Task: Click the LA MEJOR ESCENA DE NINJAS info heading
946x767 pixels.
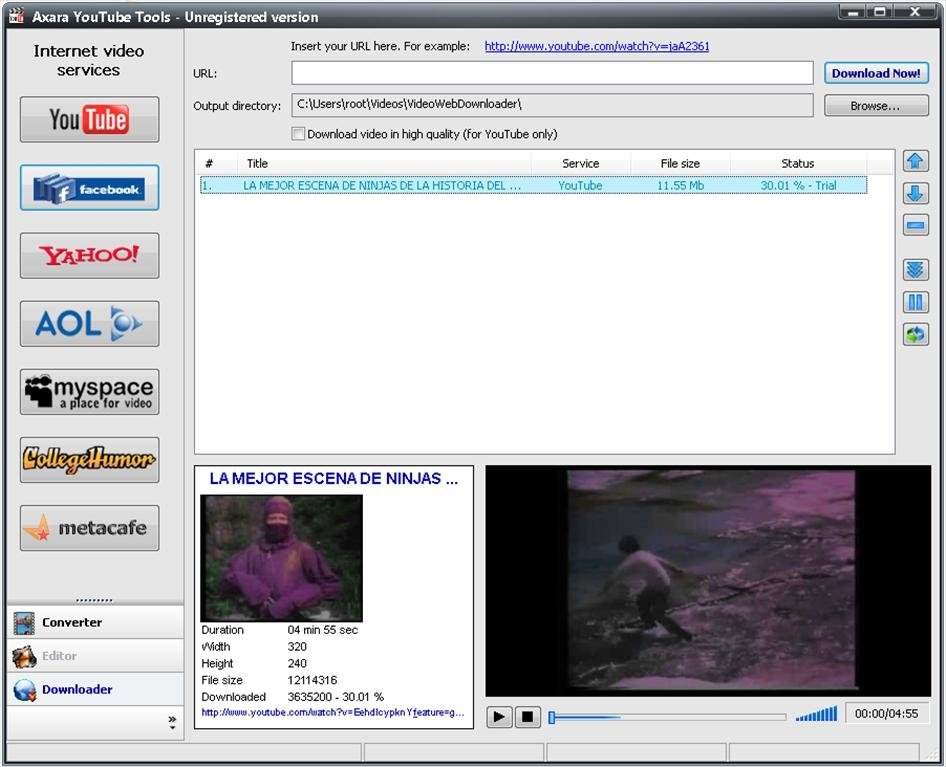Action: 334,479
